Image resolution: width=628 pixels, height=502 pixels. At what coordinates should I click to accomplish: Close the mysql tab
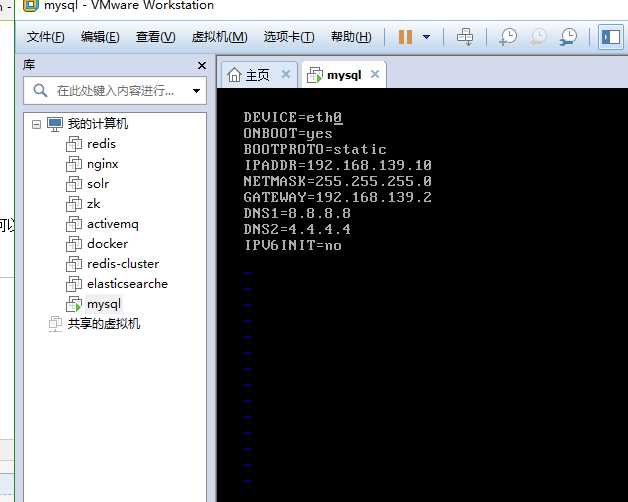coord(375,74)
